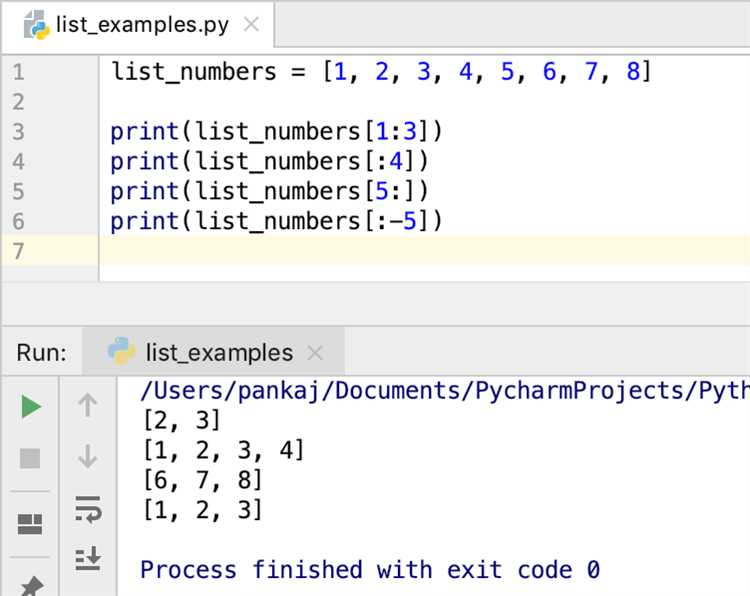750x596 pixels.
Task: Close the list_examples run tab
Action: coord(316,353)
